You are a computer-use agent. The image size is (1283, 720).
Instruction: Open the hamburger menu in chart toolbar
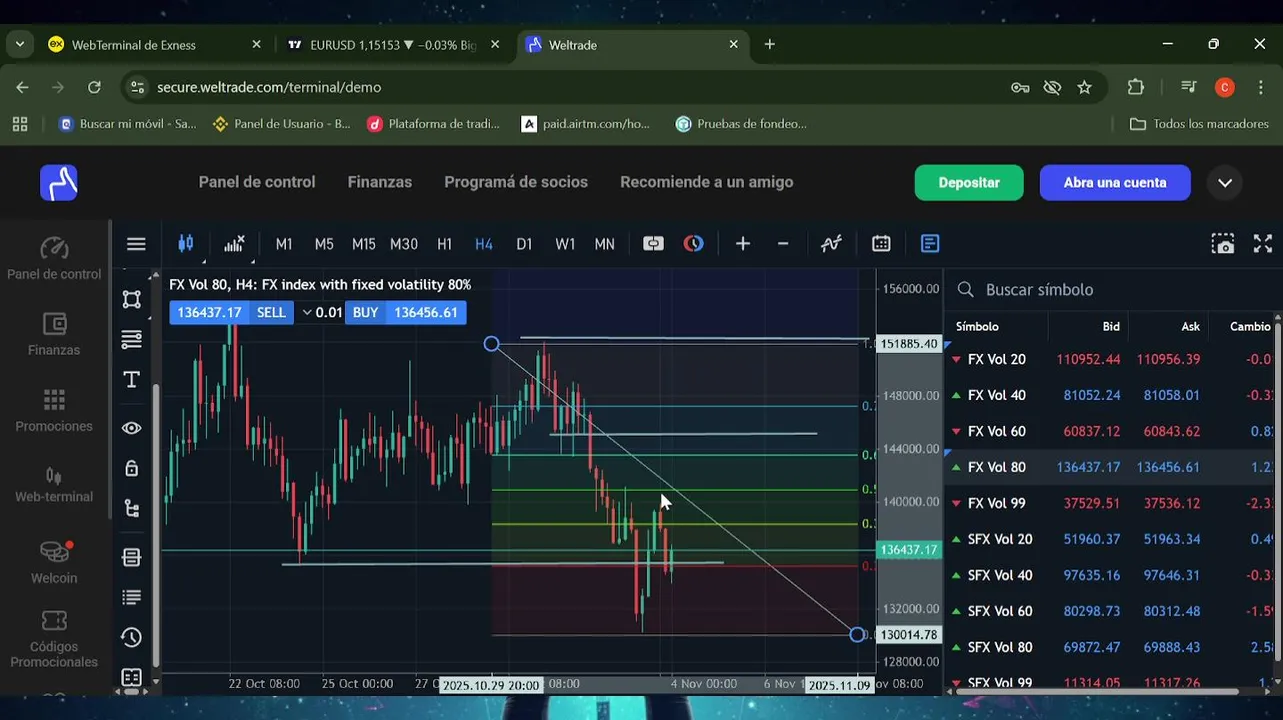click(136, 244)
